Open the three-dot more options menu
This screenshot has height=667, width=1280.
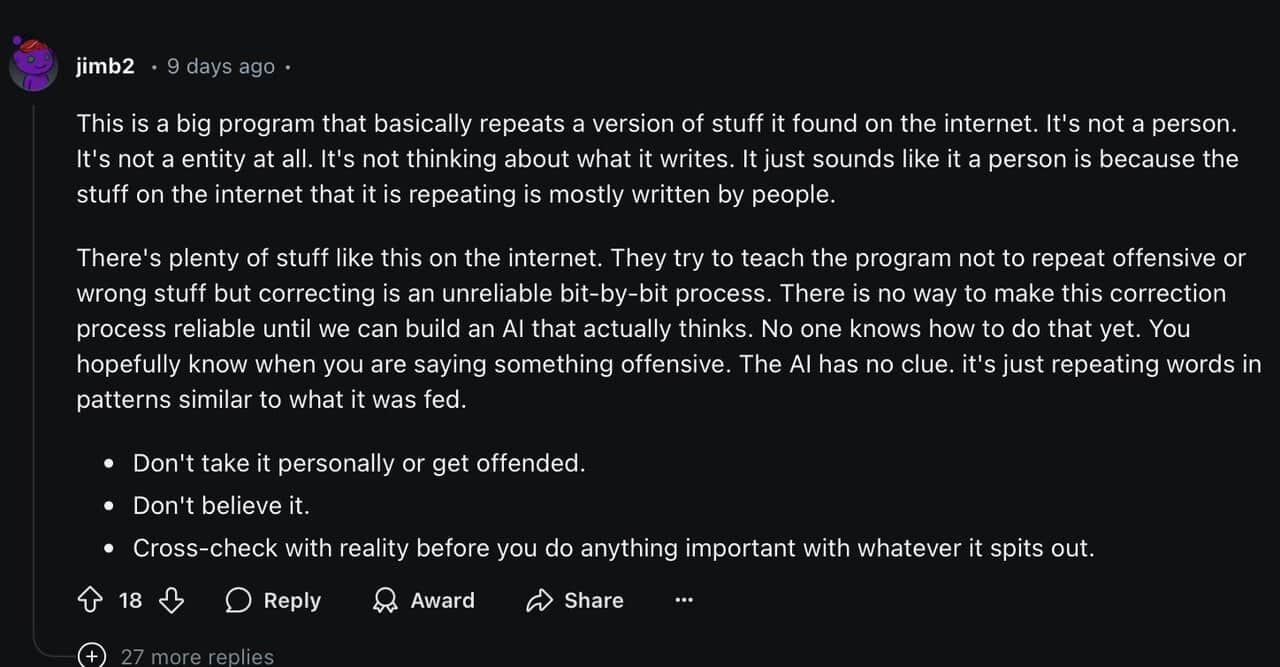click(684, 600)
